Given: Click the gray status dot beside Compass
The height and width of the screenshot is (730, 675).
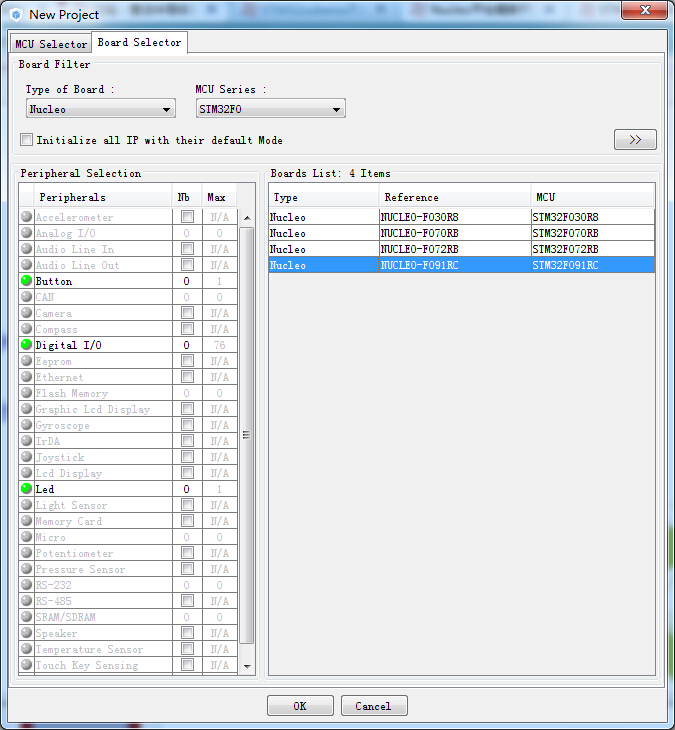Looking at the screenshot, I should 27,329.
